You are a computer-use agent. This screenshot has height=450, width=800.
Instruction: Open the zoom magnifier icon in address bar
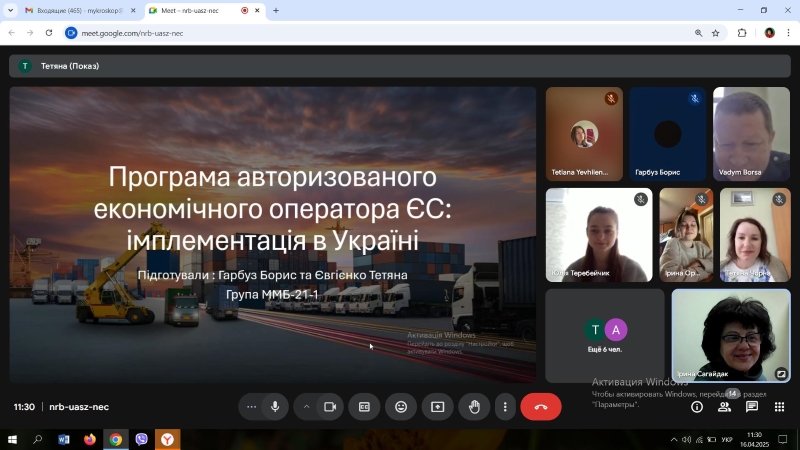698,33
